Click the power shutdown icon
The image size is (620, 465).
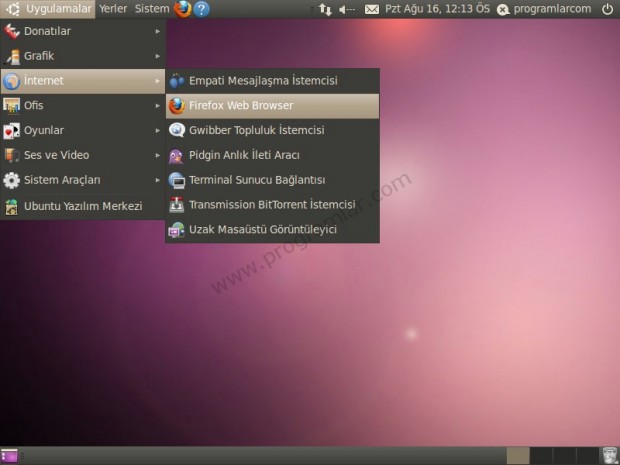click(x=607, y=9)
